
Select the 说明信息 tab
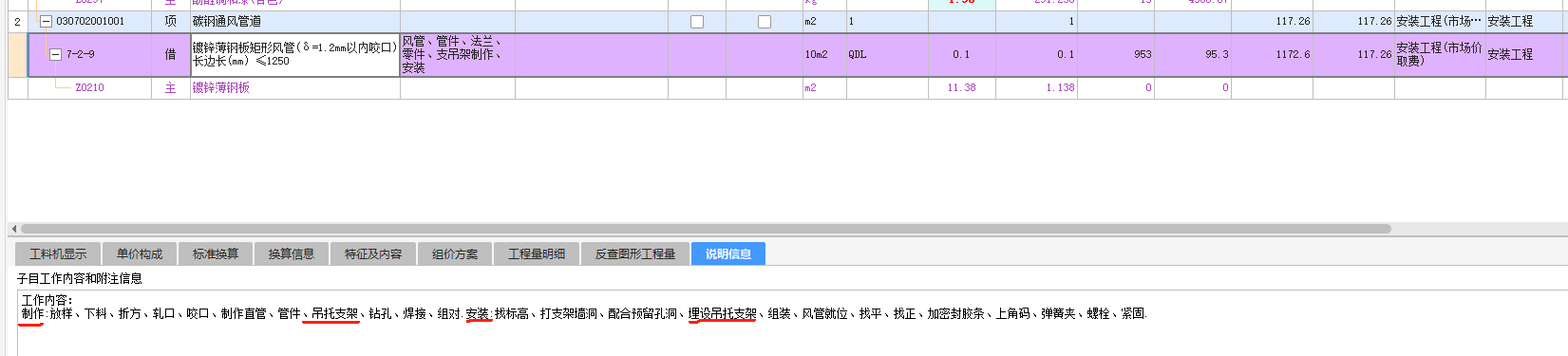(728, 253)
